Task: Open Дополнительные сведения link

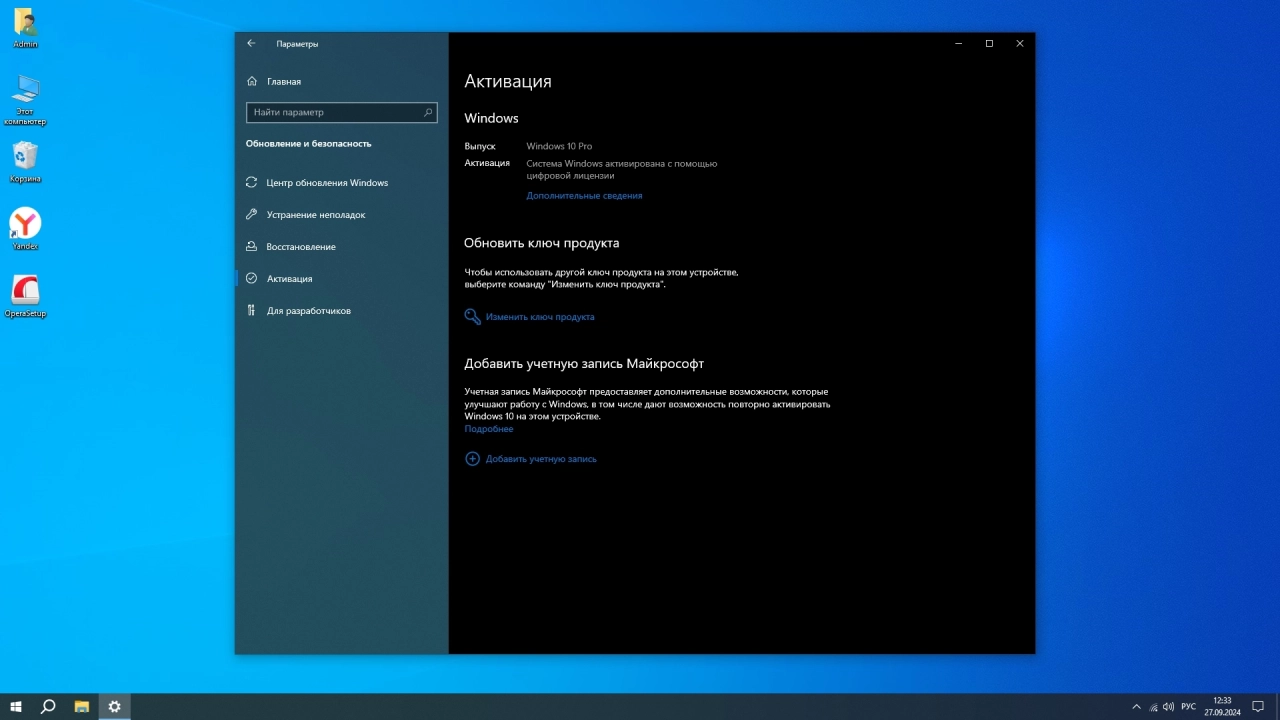Action: (x=584, y=196)
